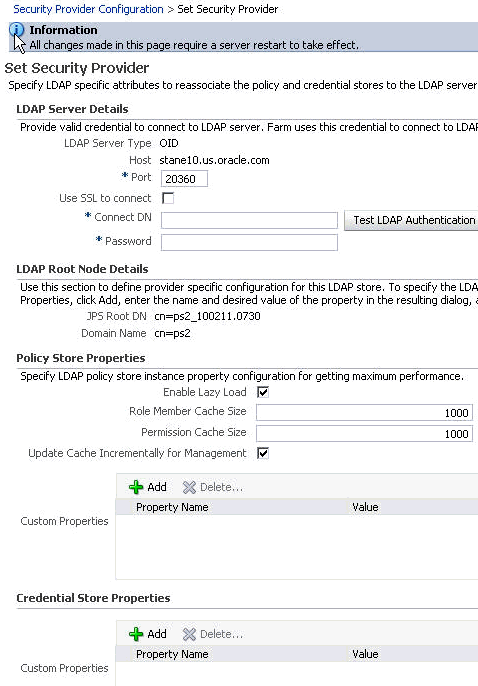Click Value column header in Credential Store table
This screenshot has height=686, width=478.
[x=365, y=654]
